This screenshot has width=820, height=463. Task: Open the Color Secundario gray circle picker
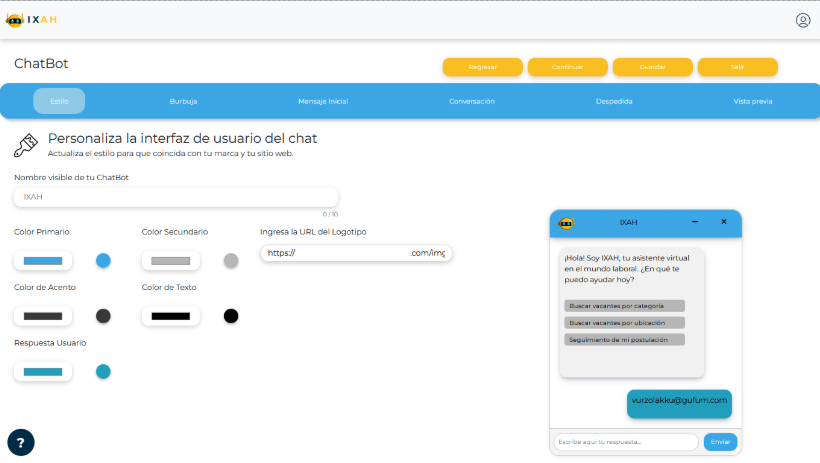[x=231, y=261]
